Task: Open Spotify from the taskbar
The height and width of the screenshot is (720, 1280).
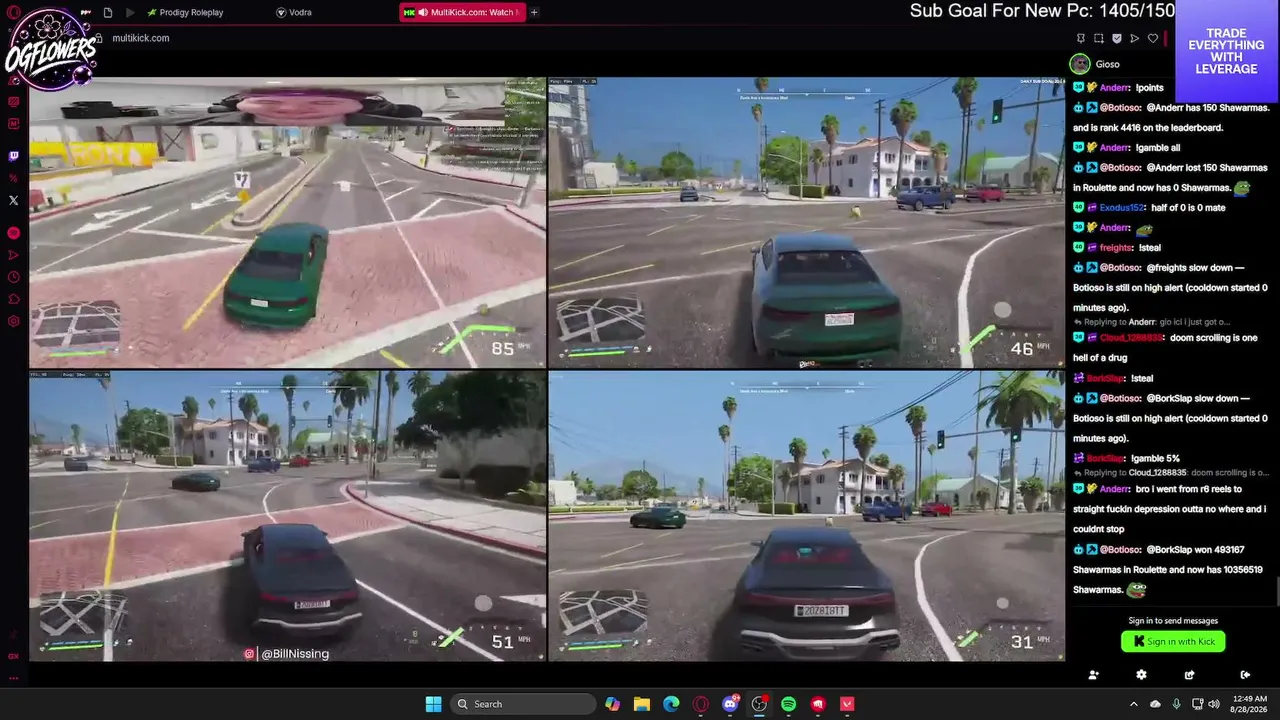Action: point(789,704)
